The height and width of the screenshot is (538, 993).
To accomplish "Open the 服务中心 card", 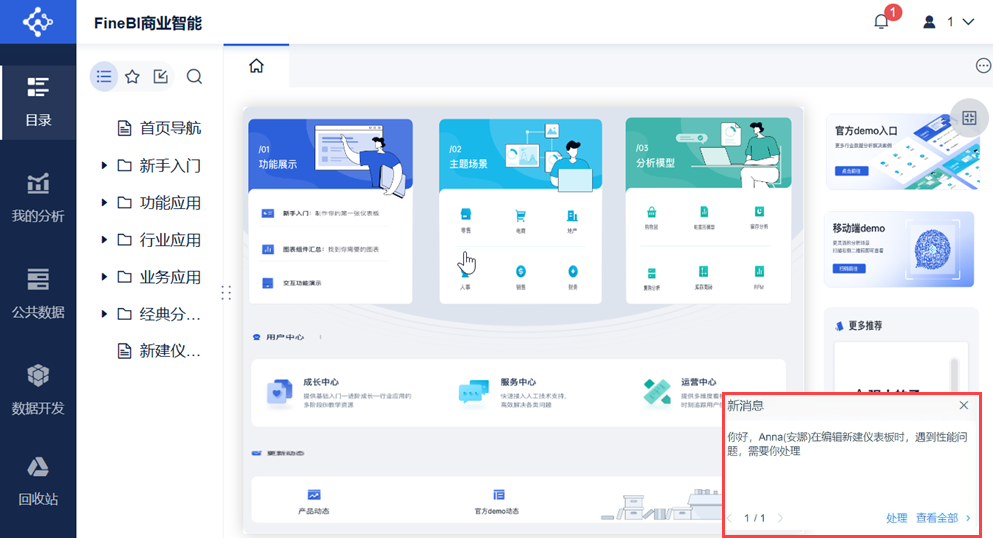I will click(x=513, y=392).
